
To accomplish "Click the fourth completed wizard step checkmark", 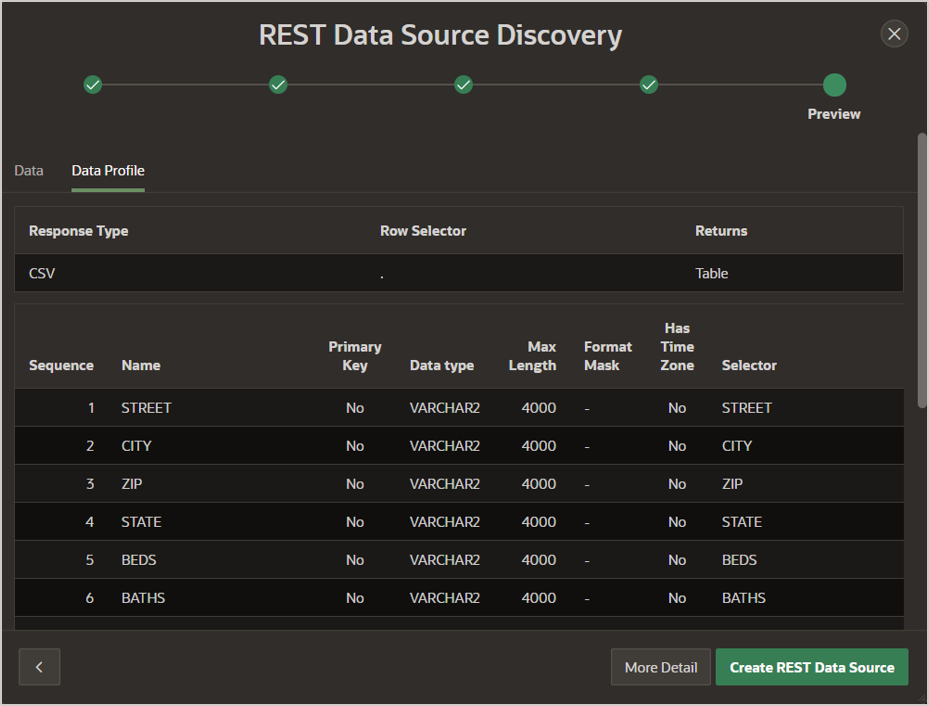I will (x=649, y=85).
